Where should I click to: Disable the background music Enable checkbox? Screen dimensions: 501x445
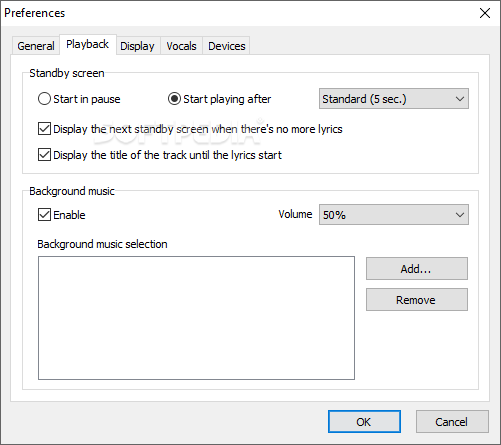point(45,215)
